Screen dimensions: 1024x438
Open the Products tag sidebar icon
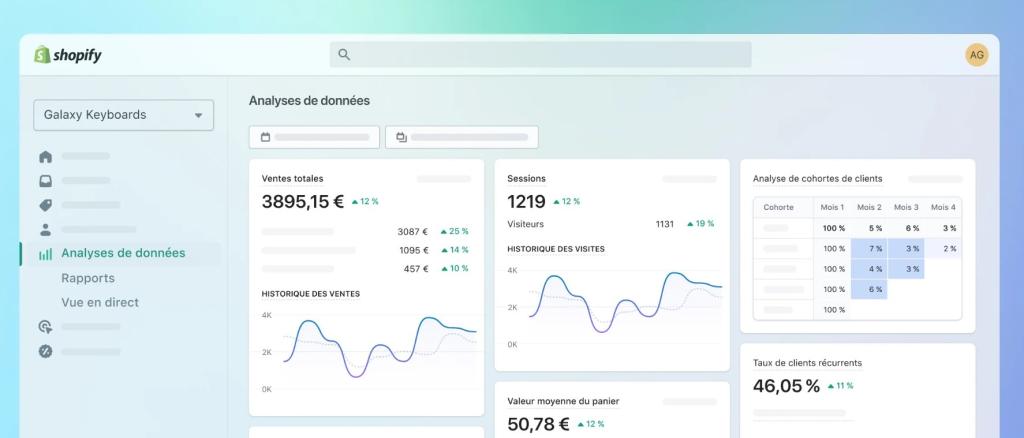pos(45,205)
